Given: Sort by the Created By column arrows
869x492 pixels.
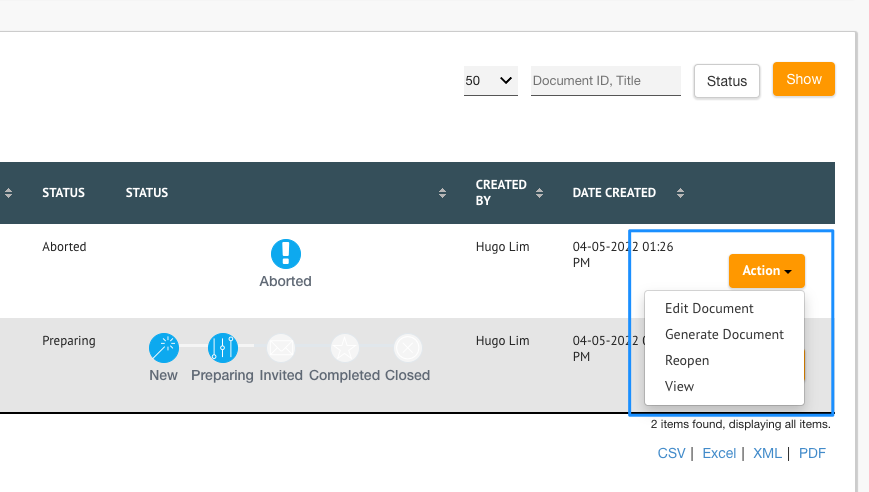Looking at the screenshot, I should 540,193.
